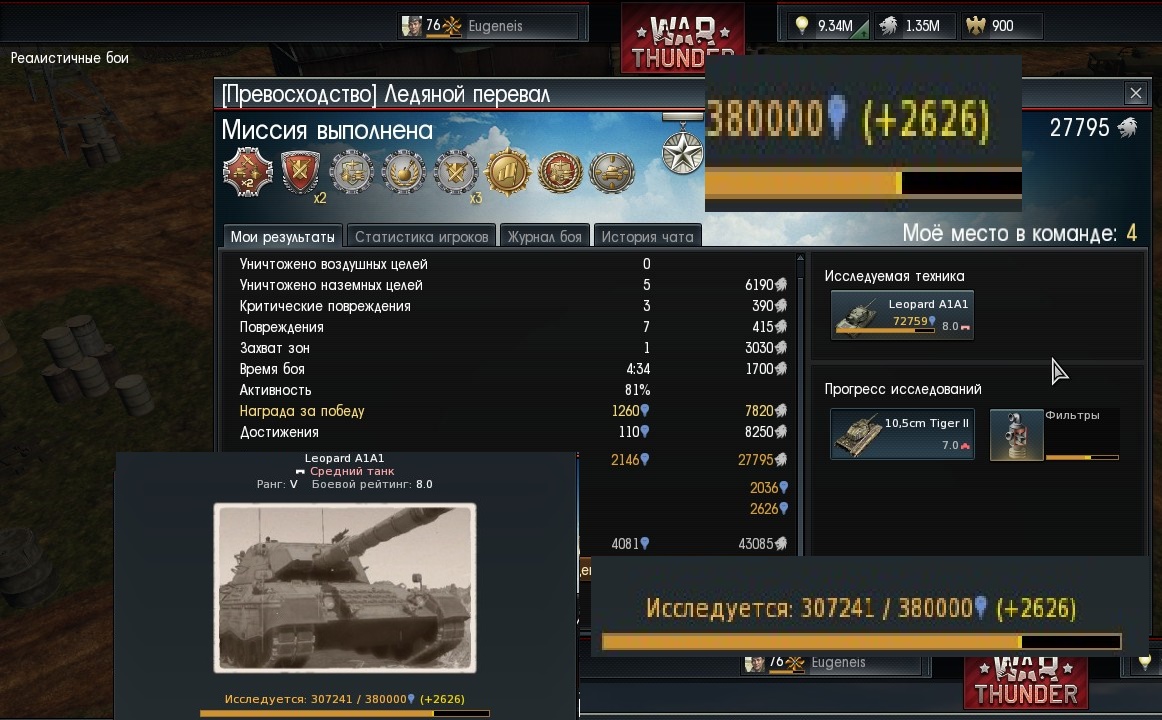Click the first red x2 award medal

tap(248, 172)
